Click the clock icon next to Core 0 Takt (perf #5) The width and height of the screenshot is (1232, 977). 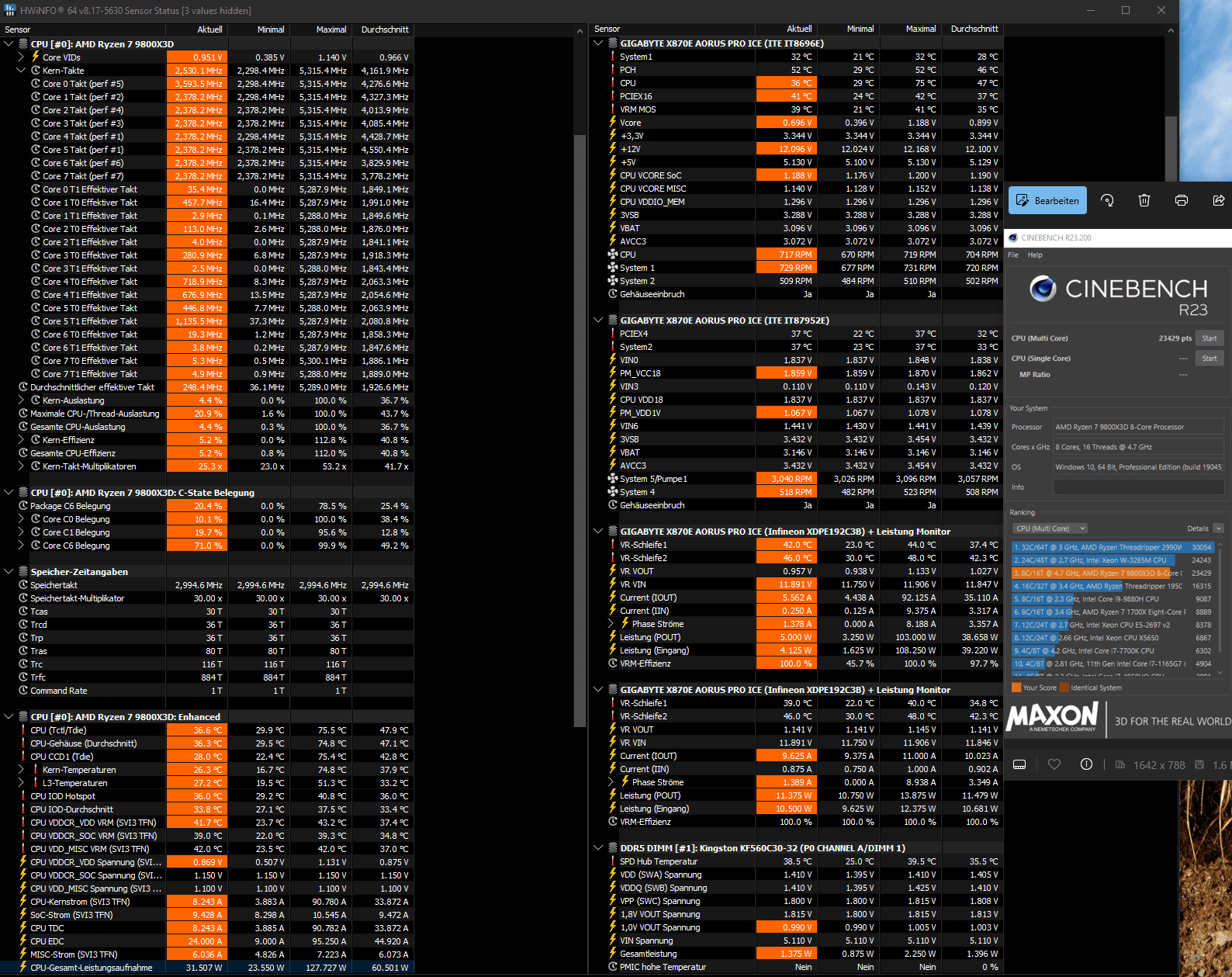tap(36, 84)
